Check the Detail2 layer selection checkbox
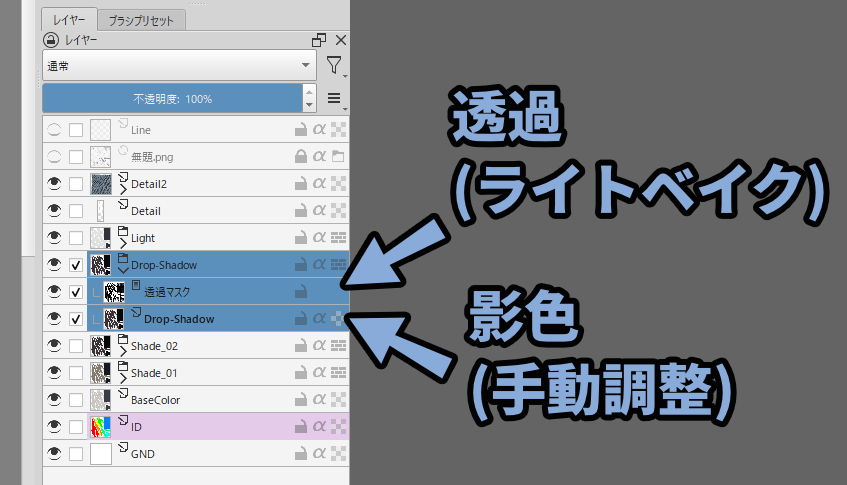 point(76,184)
